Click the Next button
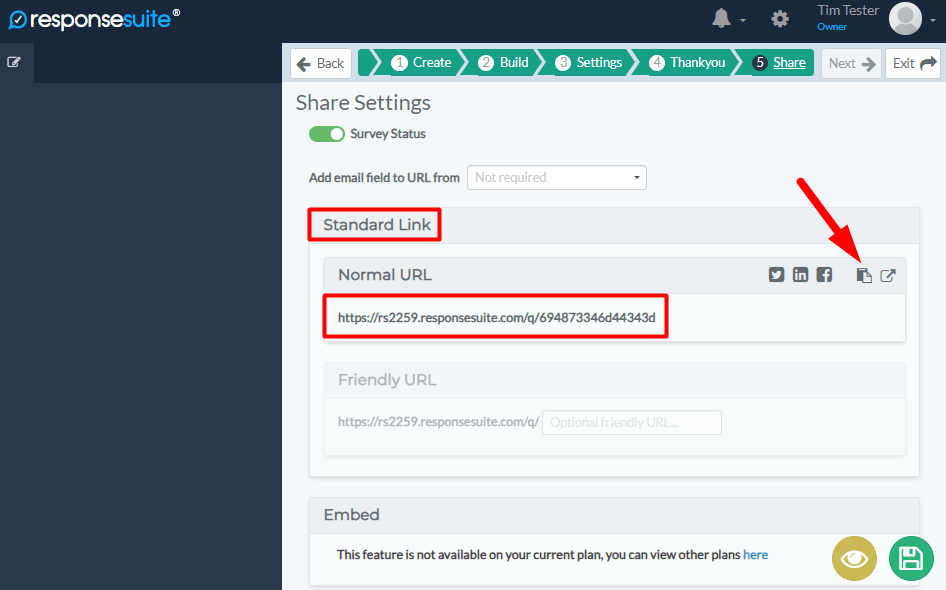This screenshot has width=946, height=590. 851,63
